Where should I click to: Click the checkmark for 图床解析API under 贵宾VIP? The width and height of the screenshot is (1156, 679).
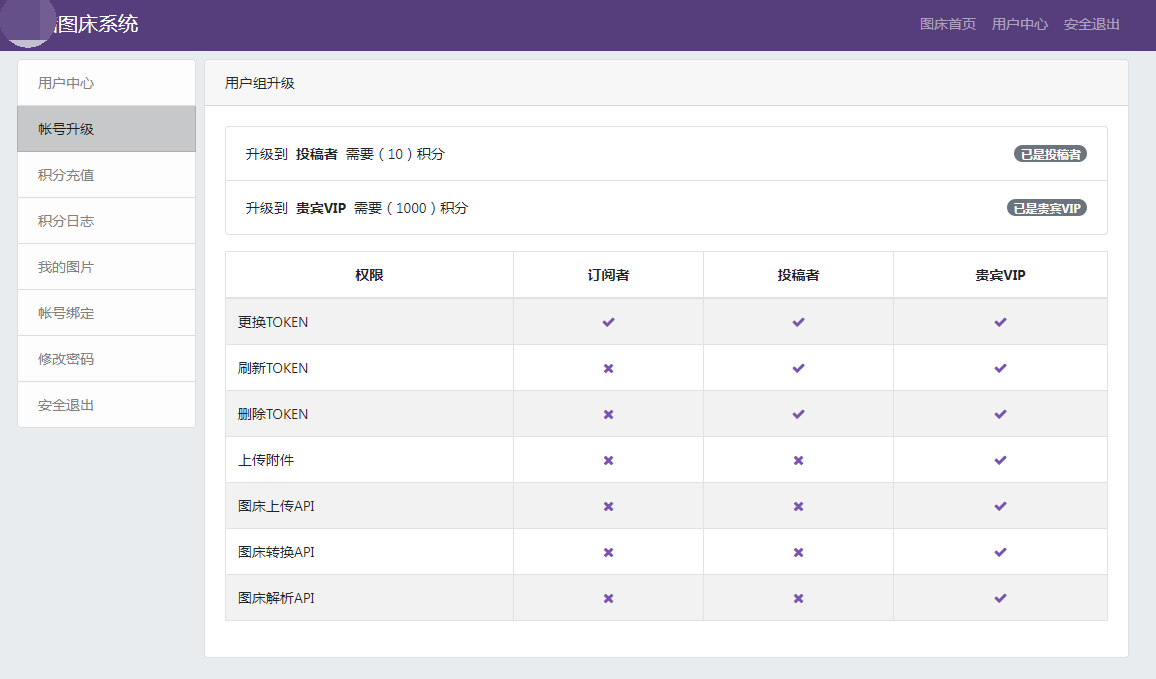pyautogui.click(x=999, y=597)
